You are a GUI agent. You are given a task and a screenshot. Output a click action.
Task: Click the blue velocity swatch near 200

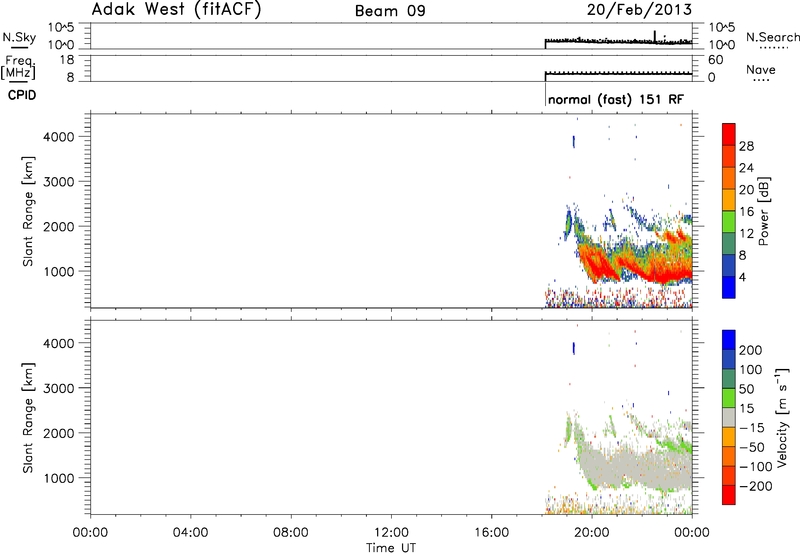729,340
